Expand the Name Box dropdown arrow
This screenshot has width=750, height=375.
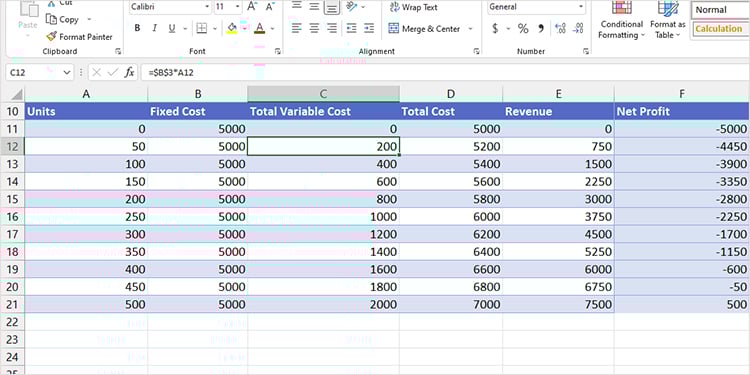click(66, 73)
